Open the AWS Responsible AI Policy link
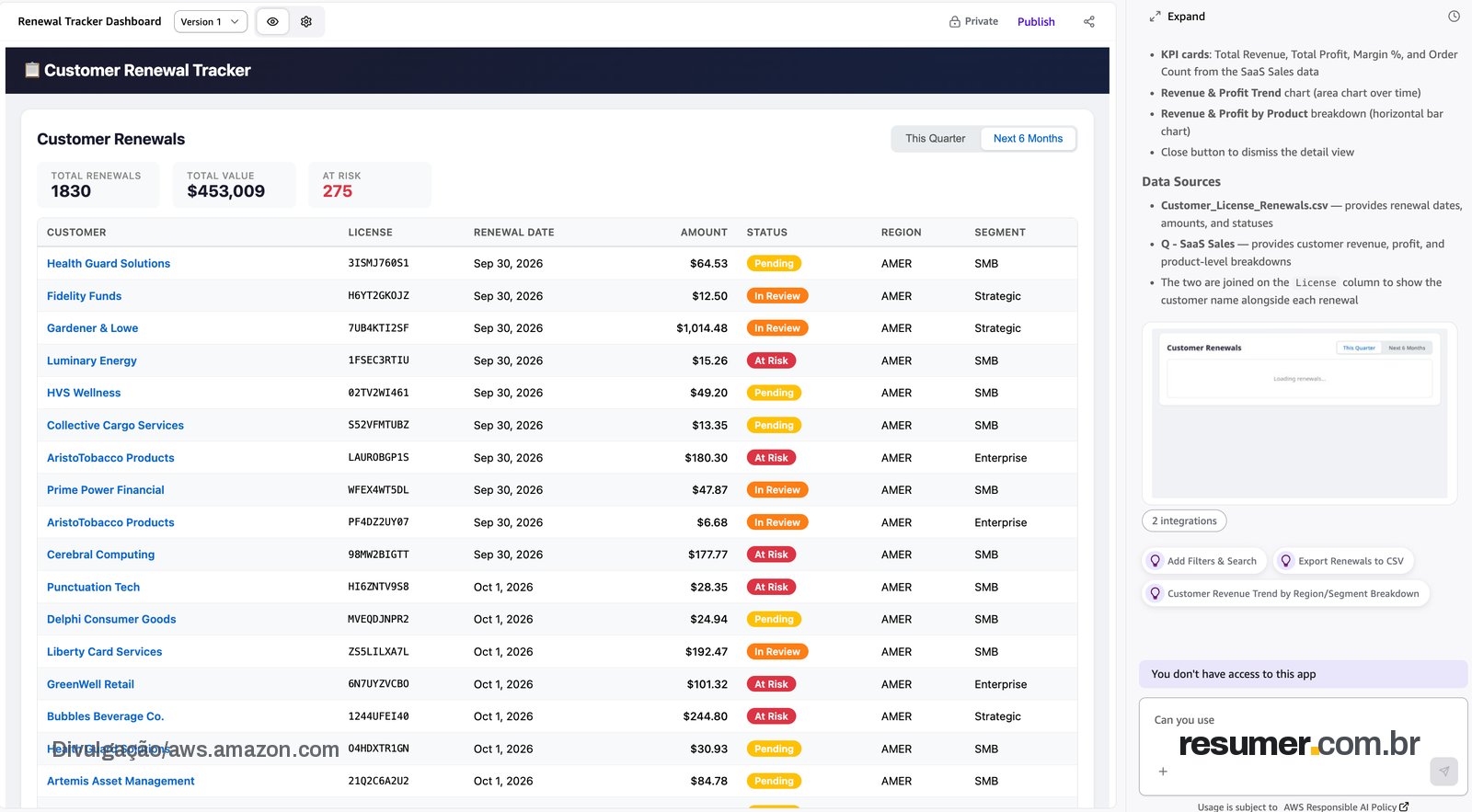Image resolution: width=1472 pixels, height=812 pixels. (x=1346, y=806)
